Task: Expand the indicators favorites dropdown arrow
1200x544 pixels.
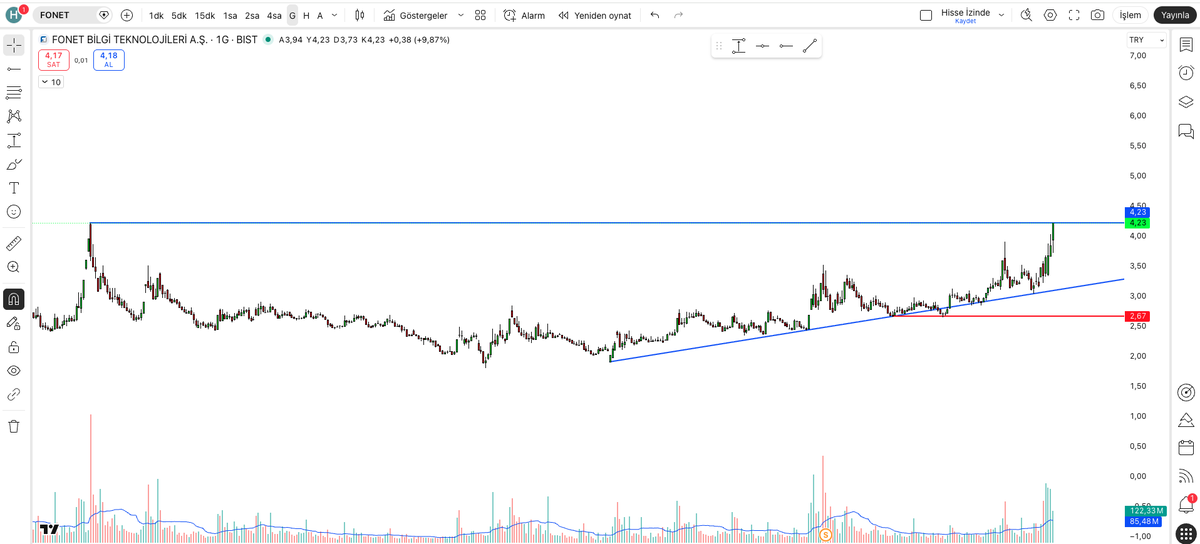Action: (460, 15)
